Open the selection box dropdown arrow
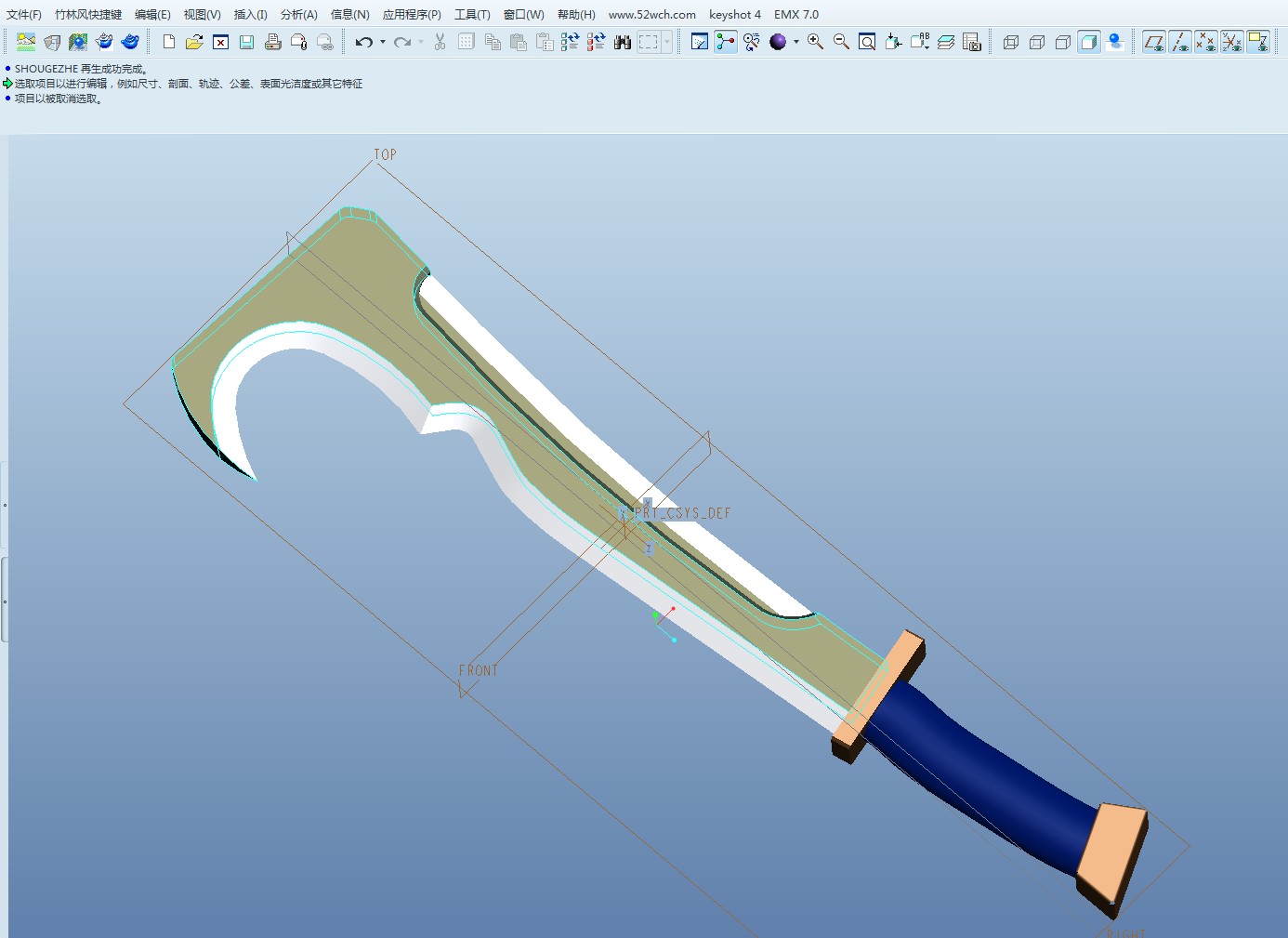1288x938 pixels. pyautogui.click(x=666, y=42)
